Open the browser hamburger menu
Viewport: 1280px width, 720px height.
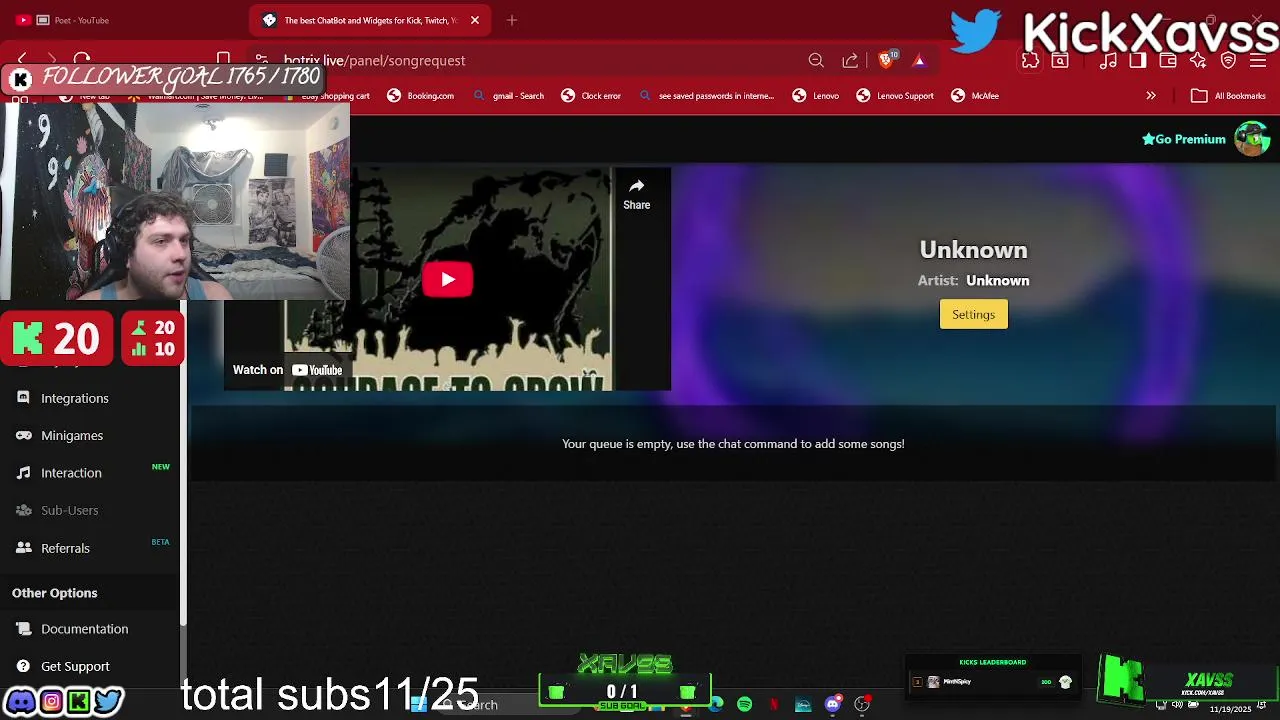pyautogui.click(x=1258, y=61)
